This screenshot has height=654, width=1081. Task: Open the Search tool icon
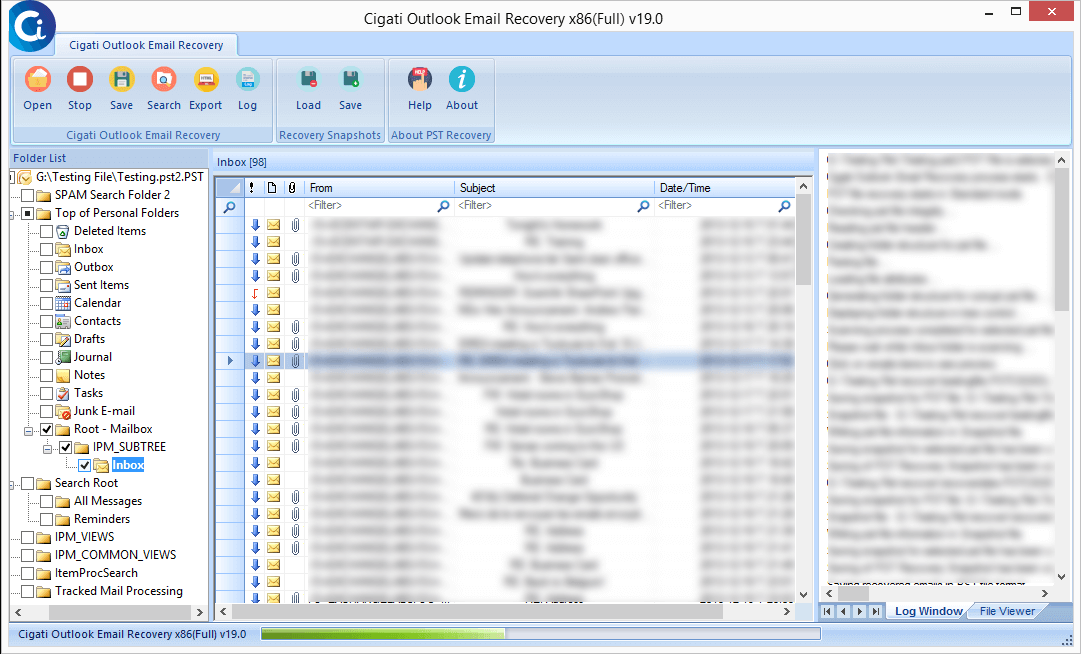163,80
